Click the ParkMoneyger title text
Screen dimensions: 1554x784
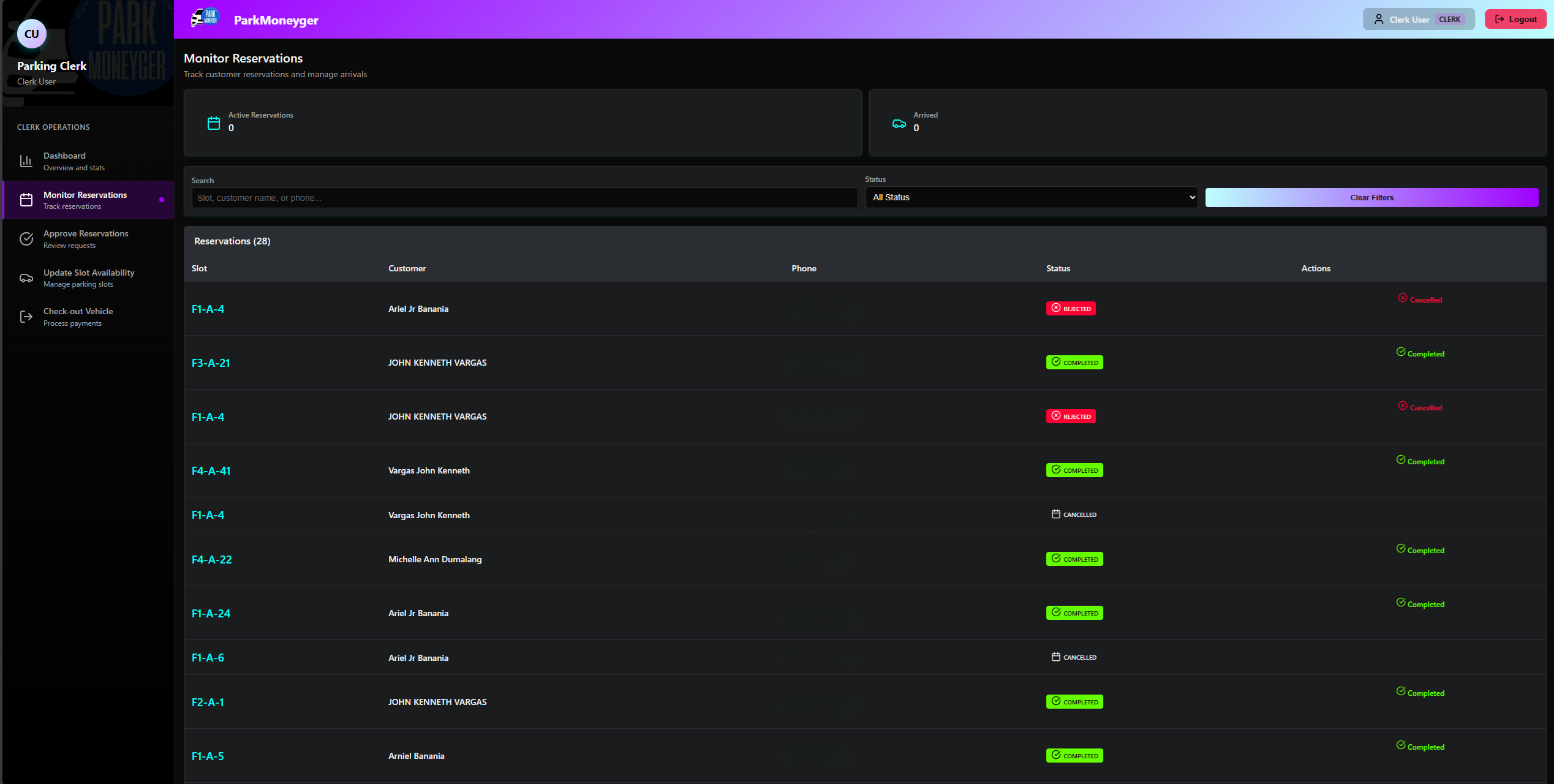coord(276,20)
